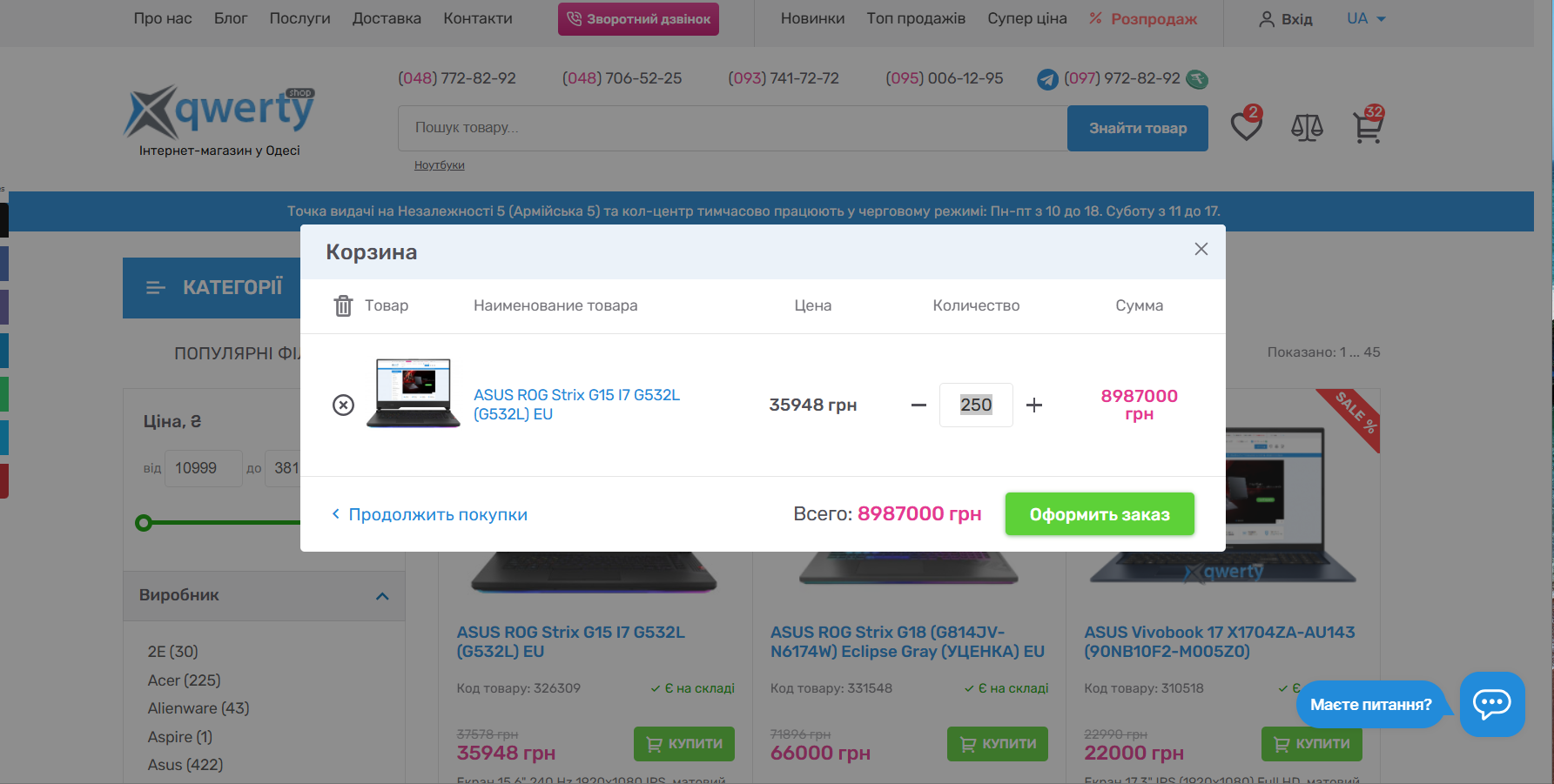Click the Маєте питання? chat label

pos(1370,705)
